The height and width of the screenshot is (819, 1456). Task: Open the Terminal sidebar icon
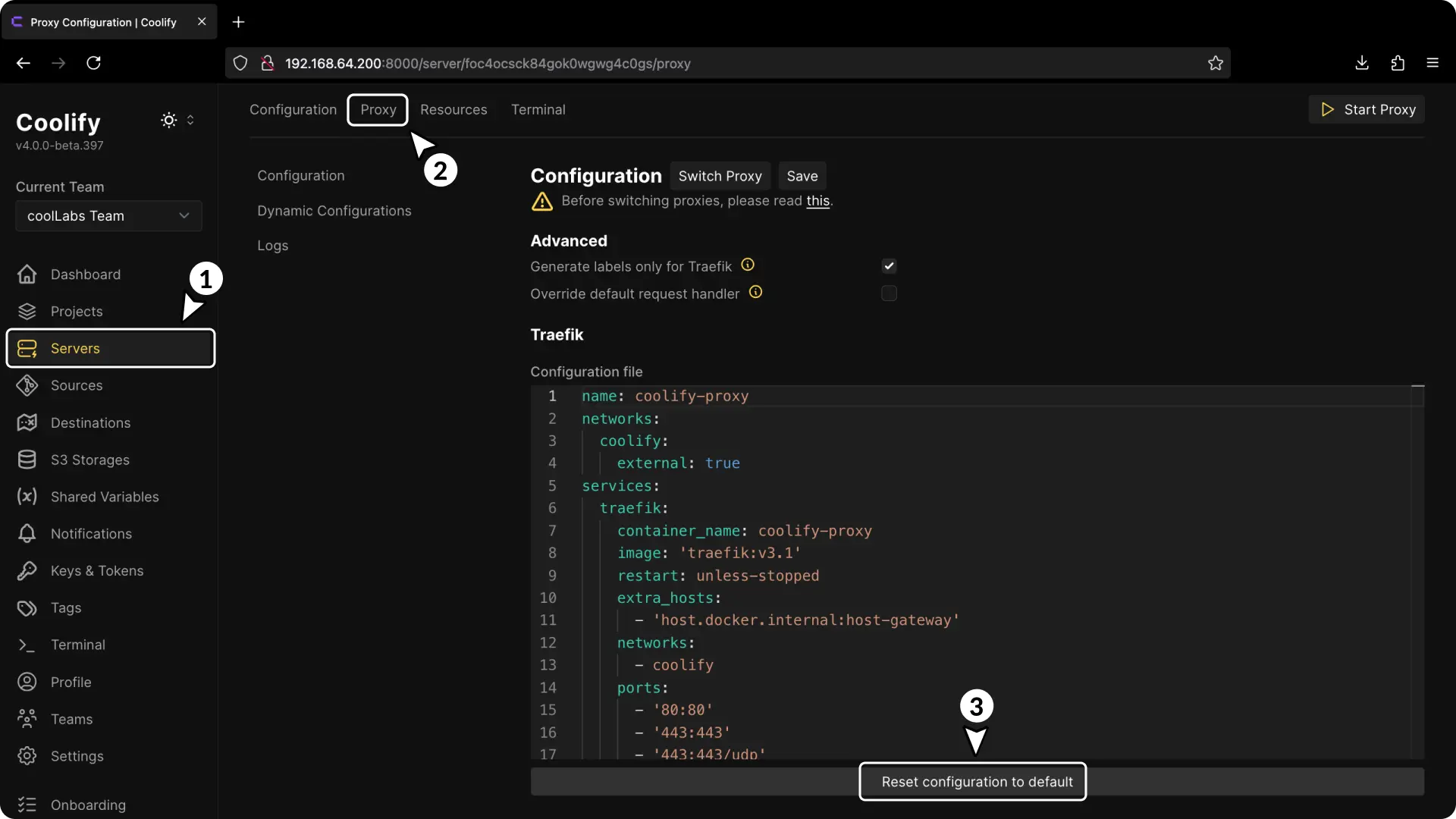click(x=27, y=645)
